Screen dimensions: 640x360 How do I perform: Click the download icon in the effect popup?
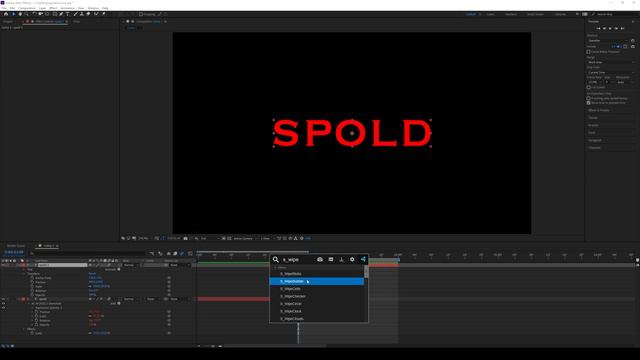[x=341, y=259]
